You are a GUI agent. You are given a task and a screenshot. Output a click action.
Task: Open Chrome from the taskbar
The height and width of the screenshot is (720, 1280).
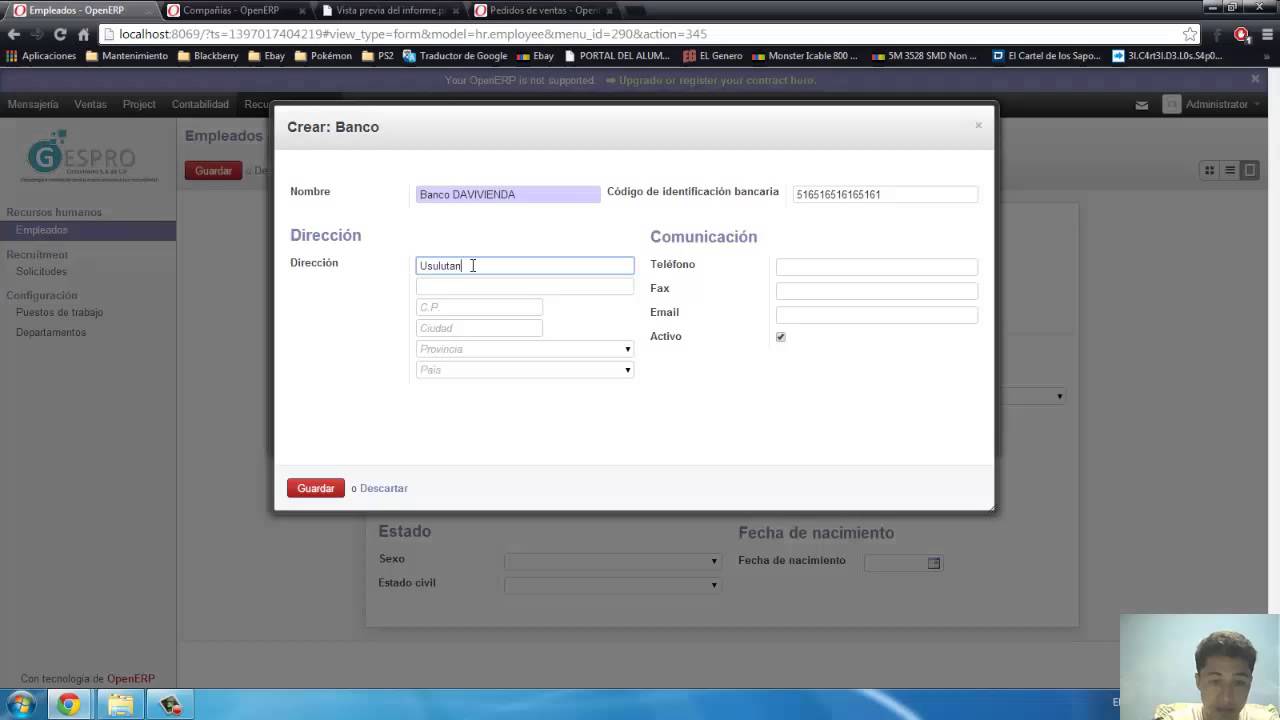tap(68, 705)
